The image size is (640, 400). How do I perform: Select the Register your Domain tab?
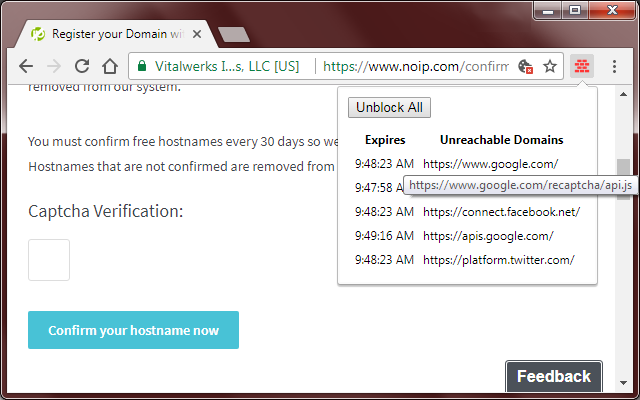click(116, 34)
